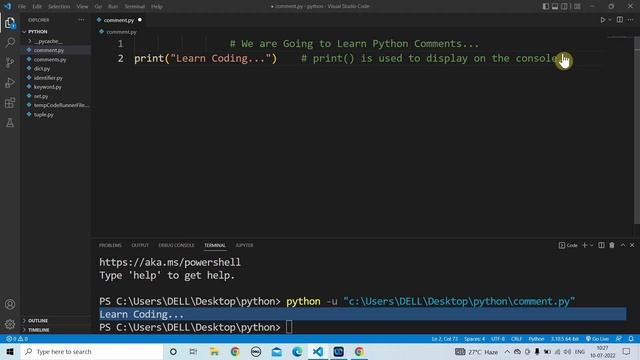The height and width of the screenshot is (360, 640).
Task: Open the Explorer view in activity bar
Action: pos(10,23)
